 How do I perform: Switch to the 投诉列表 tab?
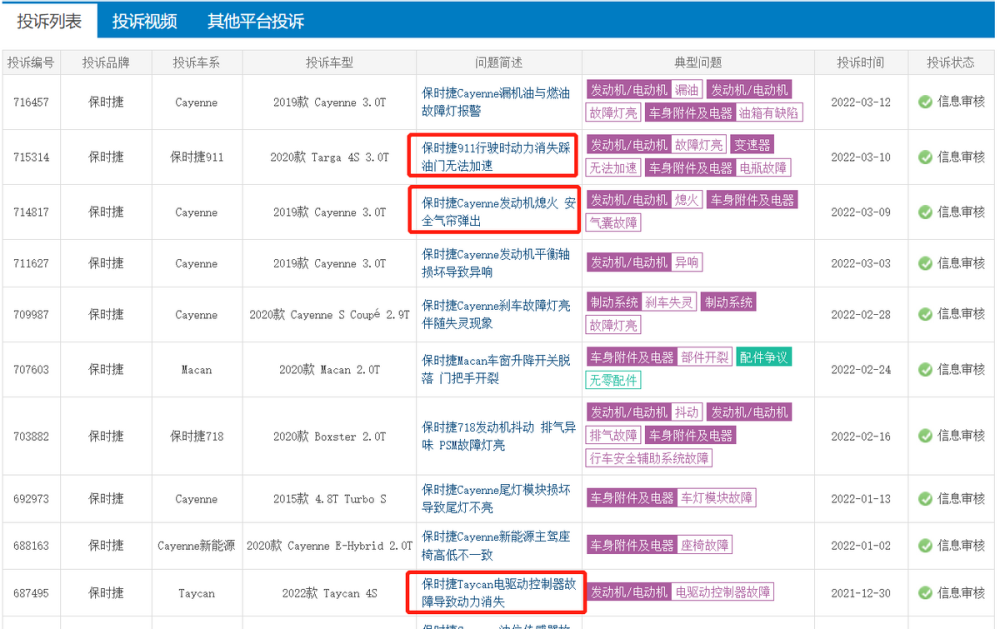click(49, 21)
